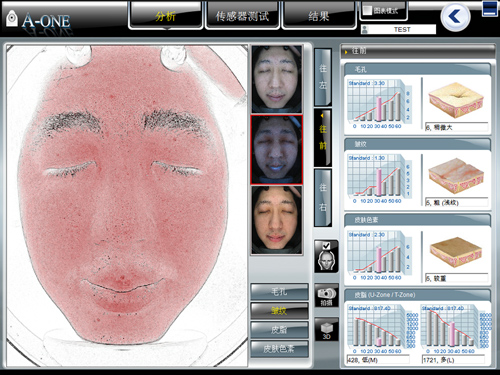This screenshot has width=500, height=375.
Task: Click the 428 U-Zone result field
Action: (x=378, y=360)
